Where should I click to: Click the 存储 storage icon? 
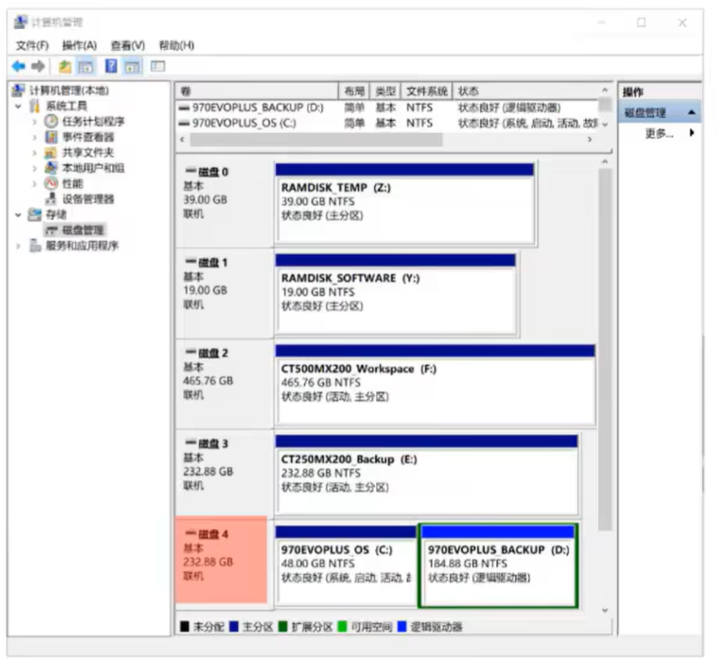[x=35, y=215]
